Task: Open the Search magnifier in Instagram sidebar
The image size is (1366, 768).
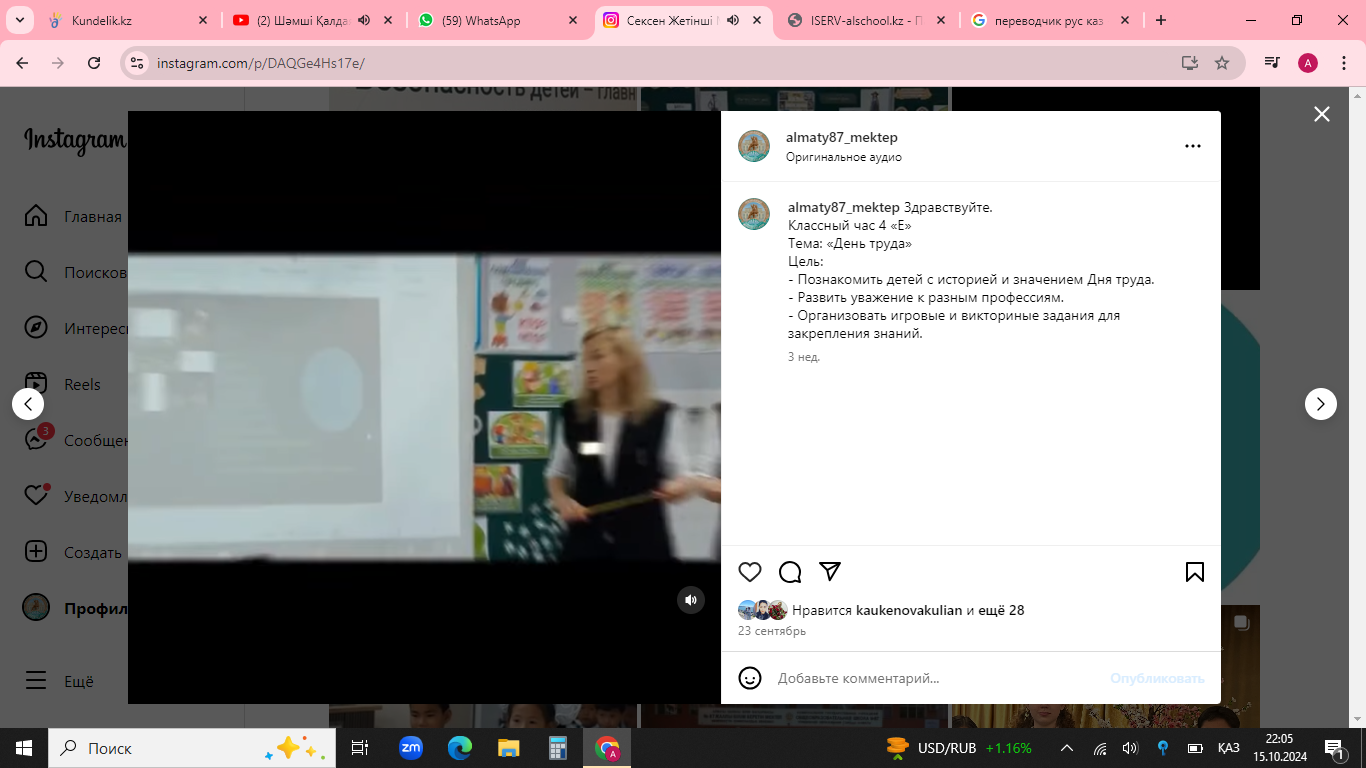Action: (36, 272)
